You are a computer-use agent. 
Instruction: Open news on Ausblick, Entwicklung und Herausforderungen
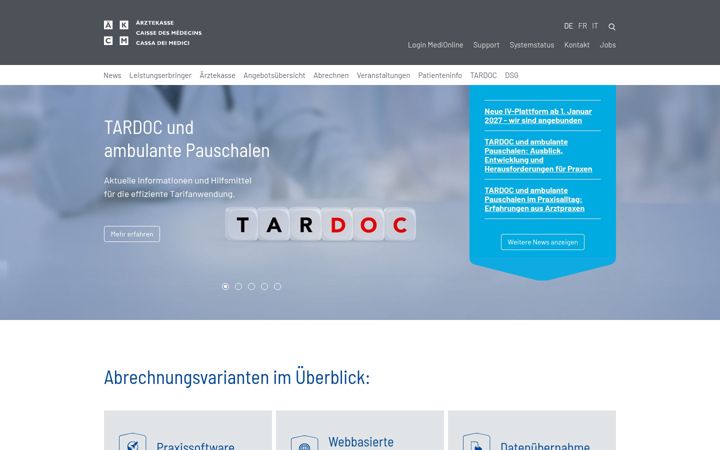pyautogui.click(x=538, y=155)
